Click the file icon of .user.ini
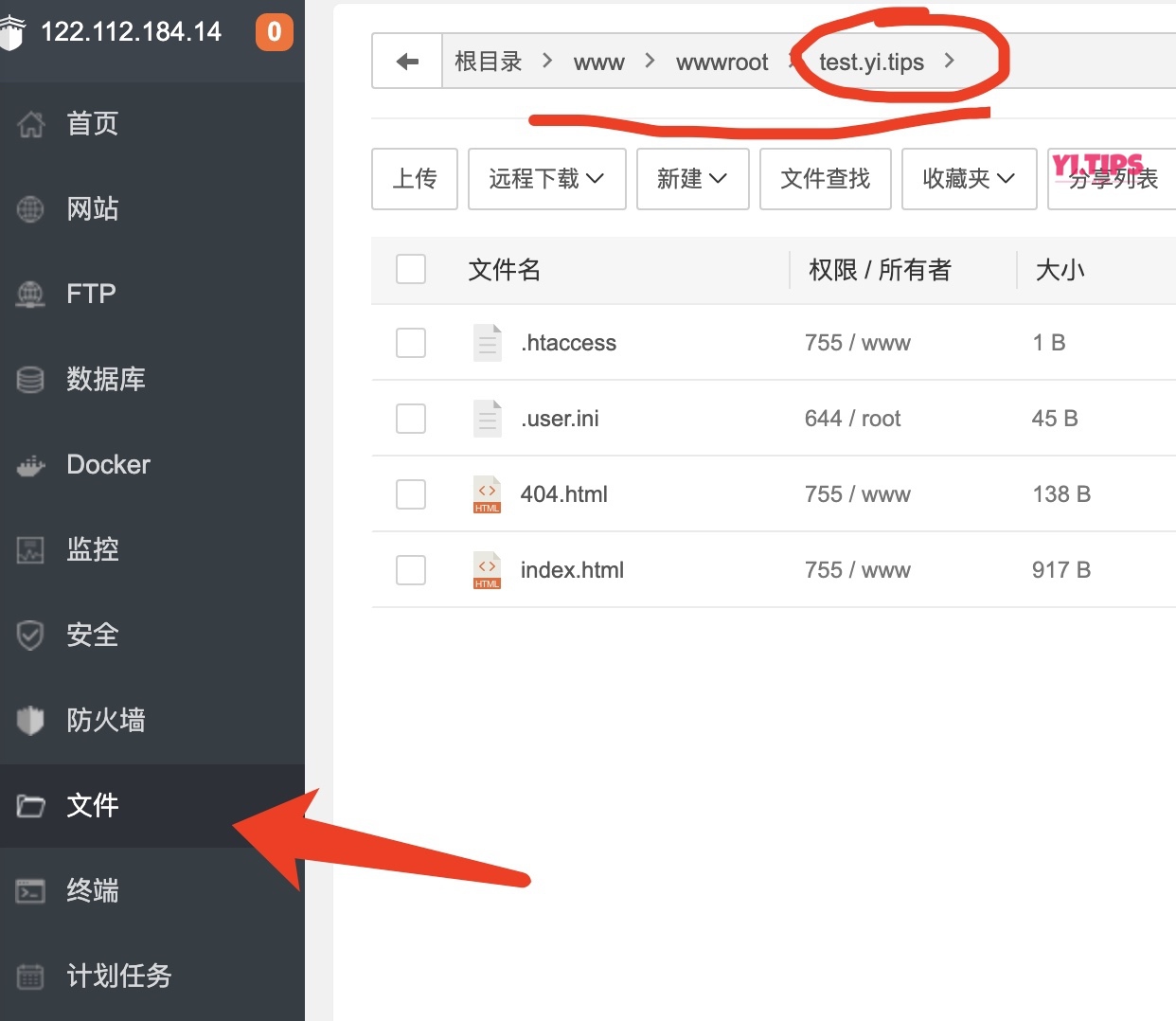The image size is (1176, 1021). pyautogui.click(x=487, y=419)
